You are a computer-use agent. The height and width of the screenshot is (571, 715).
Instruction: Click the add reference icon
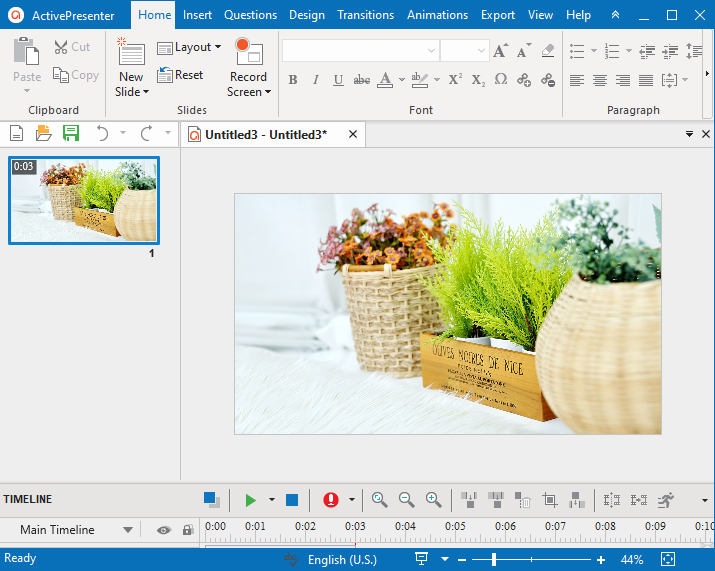524,80
